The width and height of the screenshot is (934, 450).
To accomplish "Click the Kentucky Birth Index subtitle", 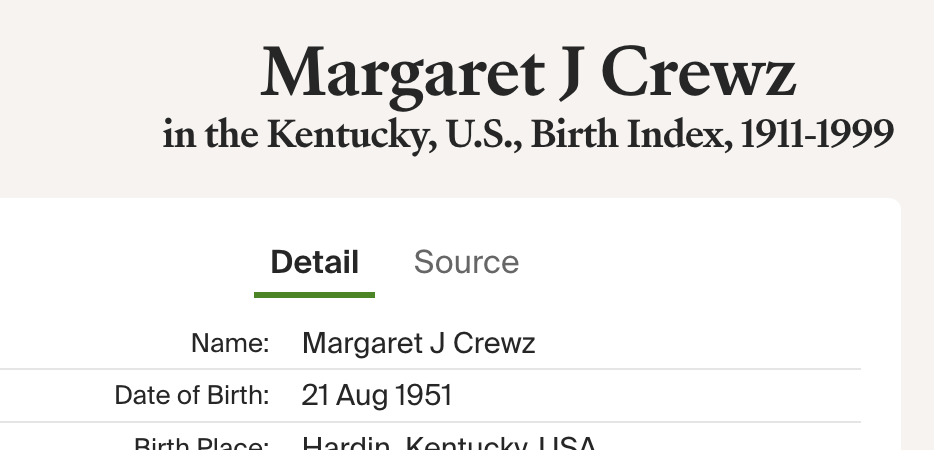I will [x=528, y=135].
